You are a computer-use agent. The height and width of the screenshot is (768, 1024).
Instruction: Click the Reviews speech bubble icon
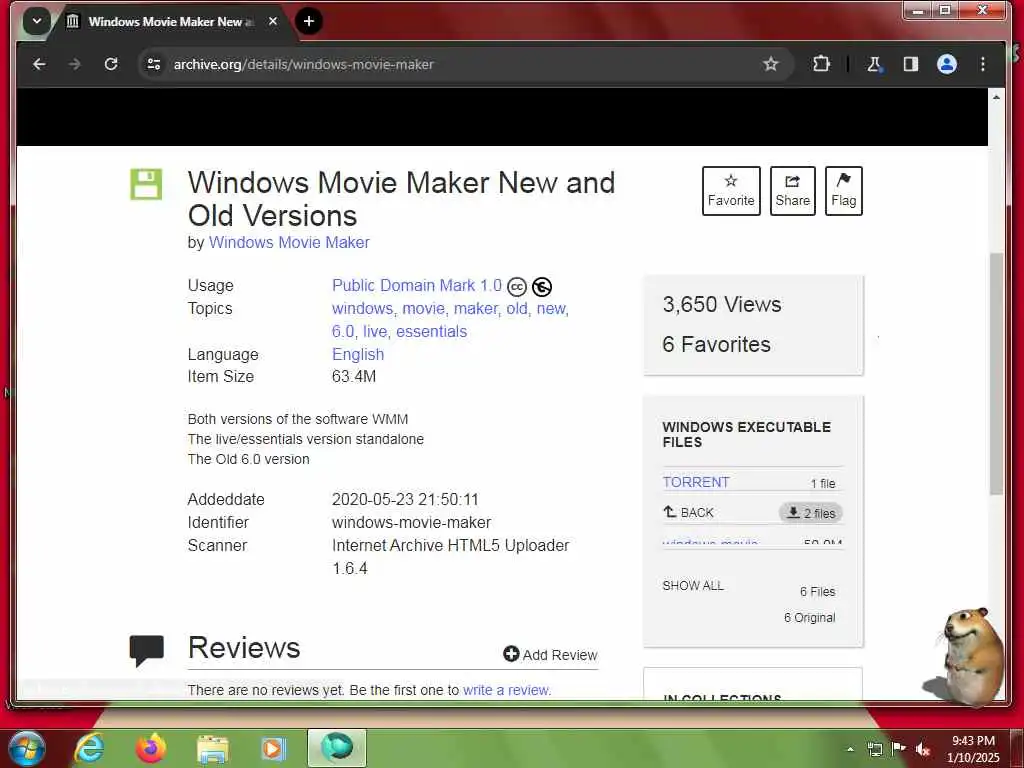tap(146, 650)
